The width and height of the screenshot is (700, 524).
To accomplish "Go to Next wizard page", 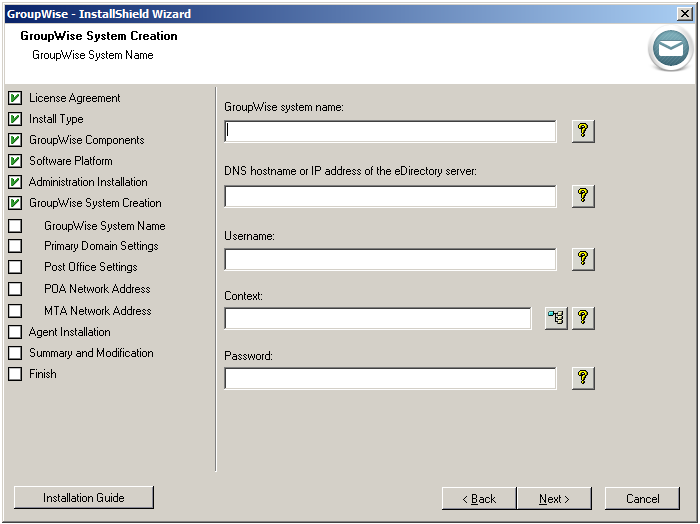I will [554, 499].
